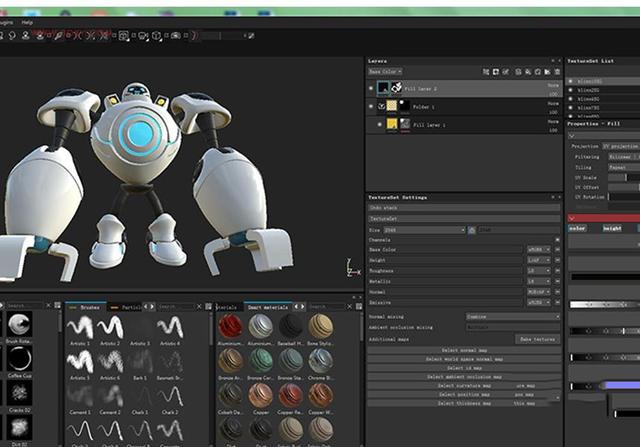Open Base Color channel format dropdown
The height and width of the screenshot is (447, 640).
coord(539,249)
